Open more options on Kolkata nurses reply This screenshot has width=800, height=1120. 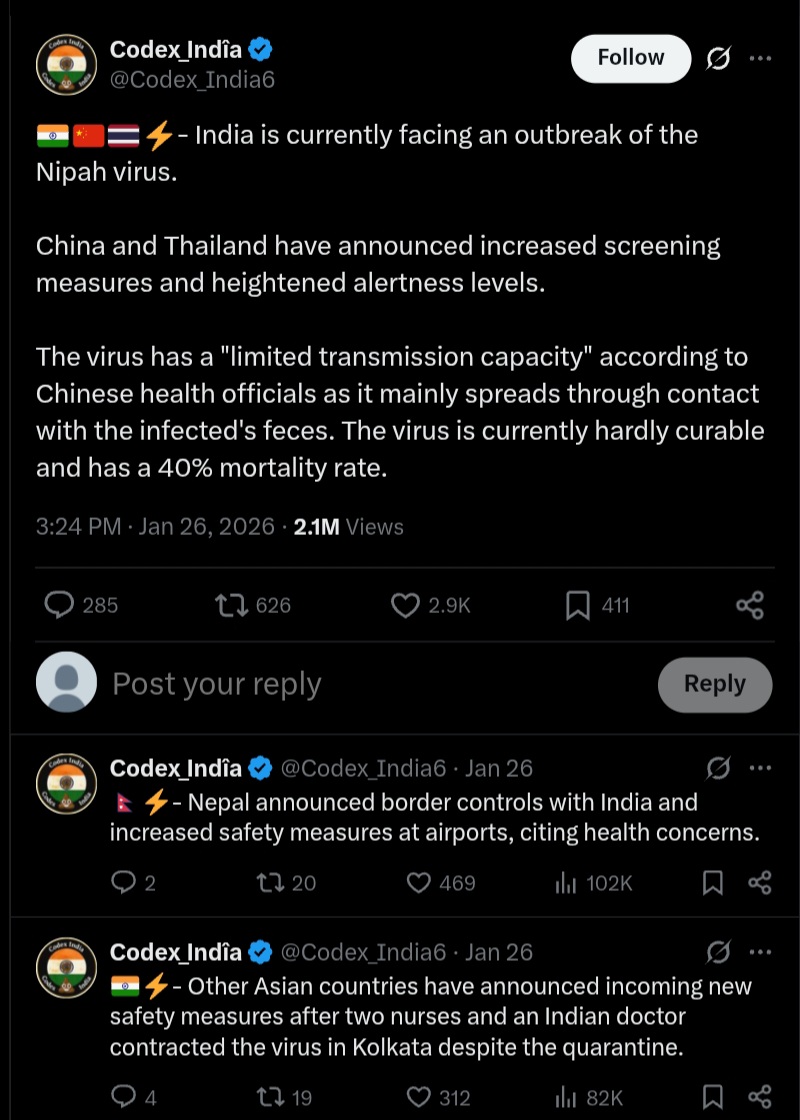pyautogui.click(x=760, y=953)
